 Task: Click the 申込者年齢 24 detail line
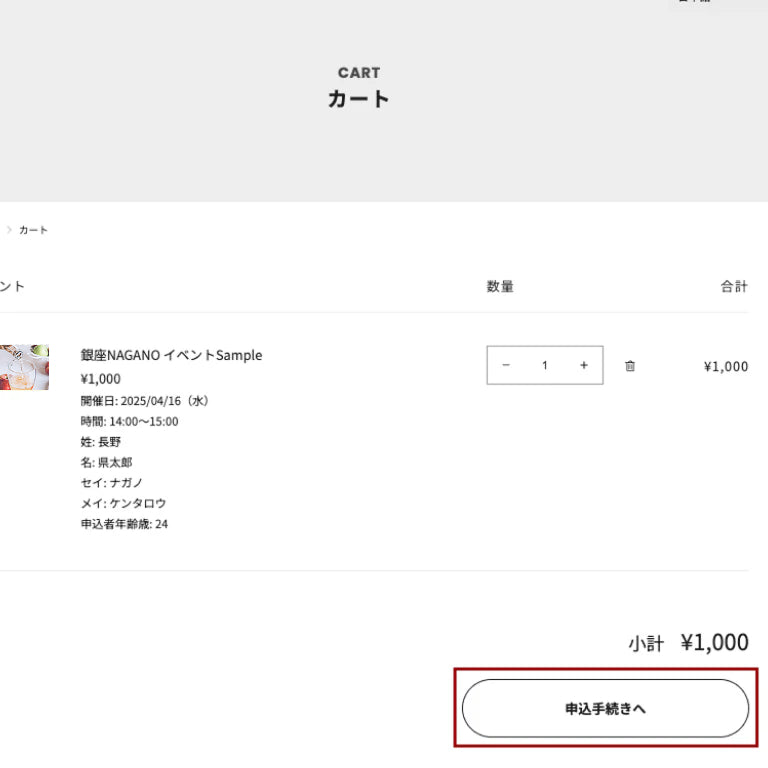124,524
